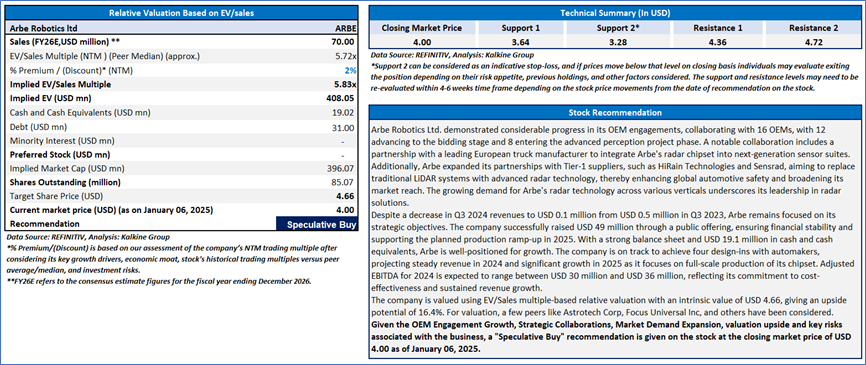Image resolution: width=866 pixels, height=365 pixels.
Task: Click the Technical Summary (In USD) header
Action: (614, 13)
